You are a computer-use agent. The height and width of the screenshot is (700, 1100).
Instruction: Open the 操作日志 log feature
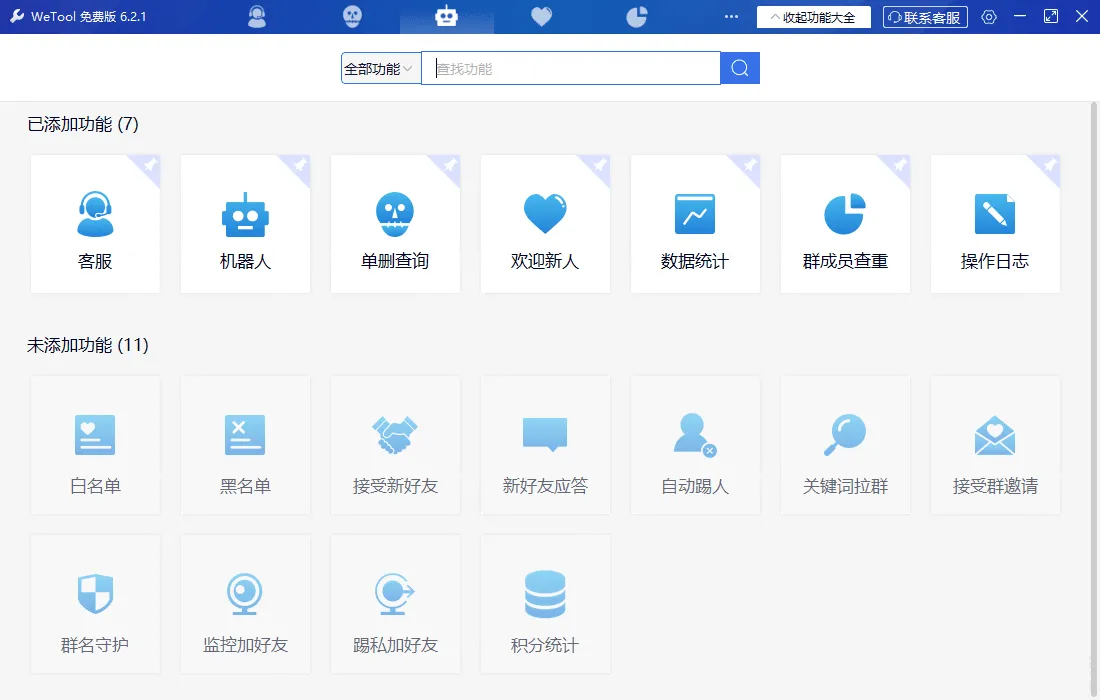click(995, 222)
